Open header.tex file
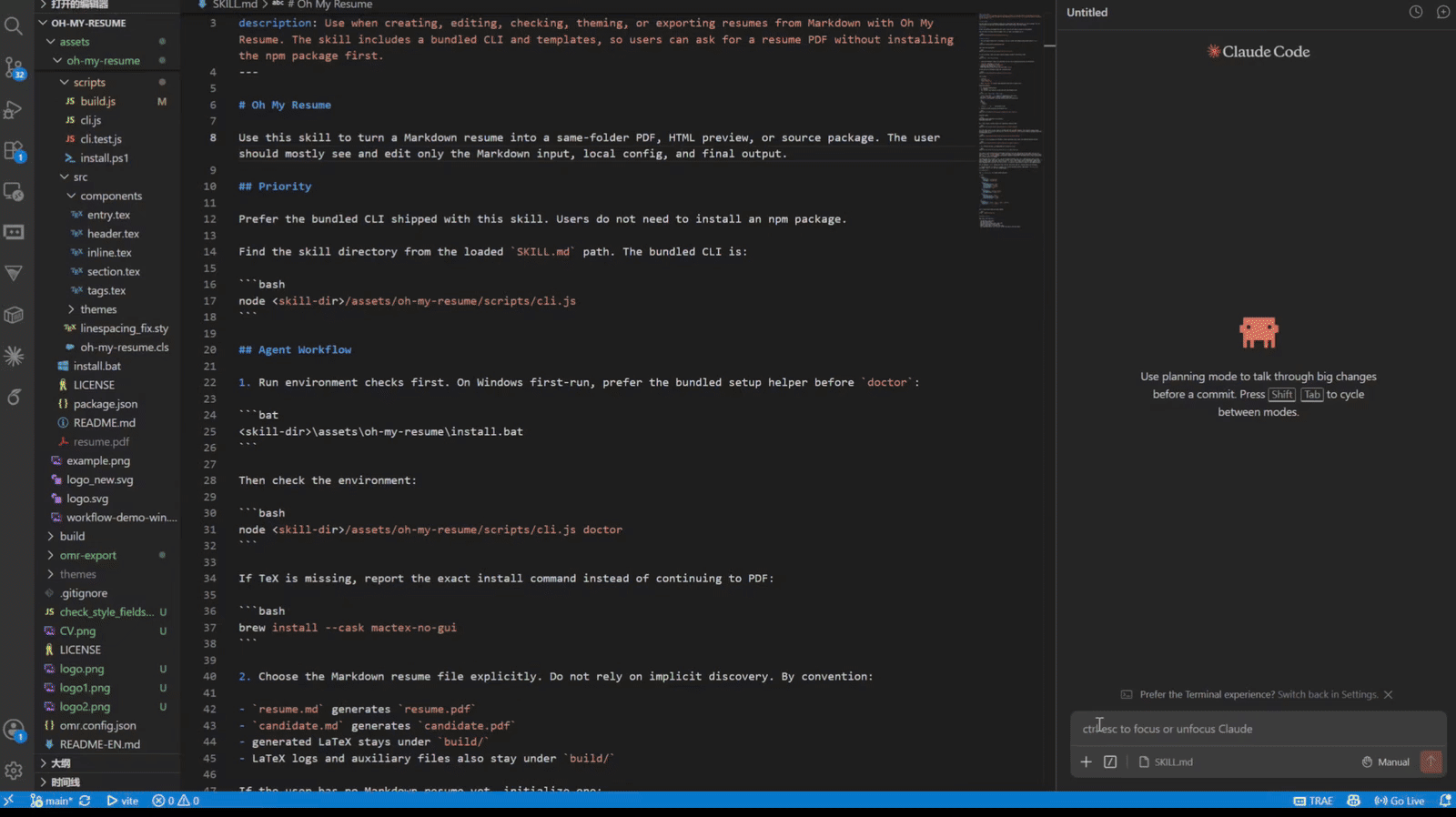 [113, 234]
